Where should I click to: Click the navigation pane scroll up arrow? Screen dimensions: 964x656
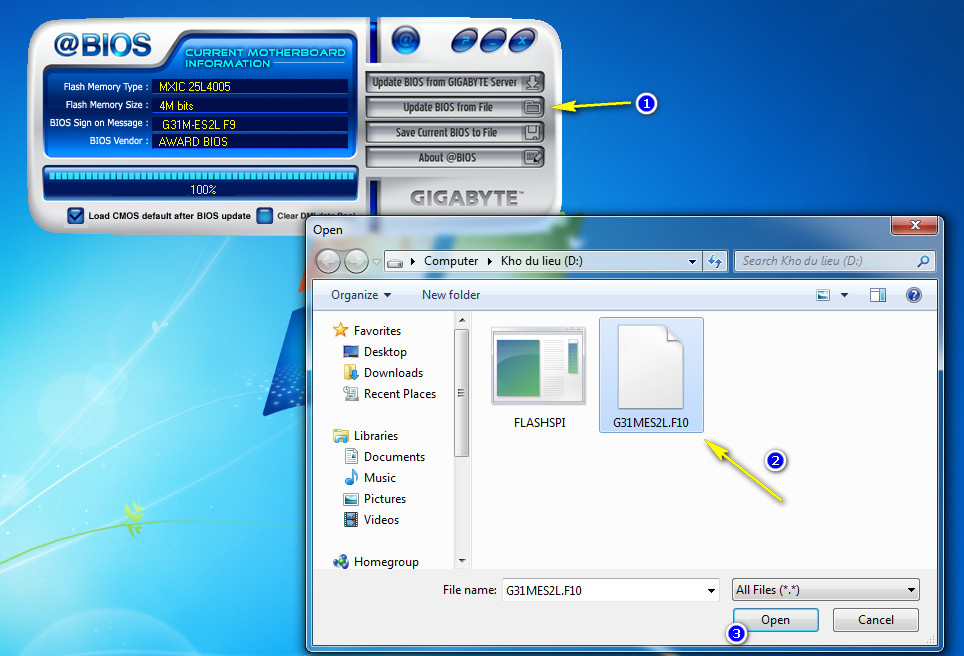pos(462,320)
